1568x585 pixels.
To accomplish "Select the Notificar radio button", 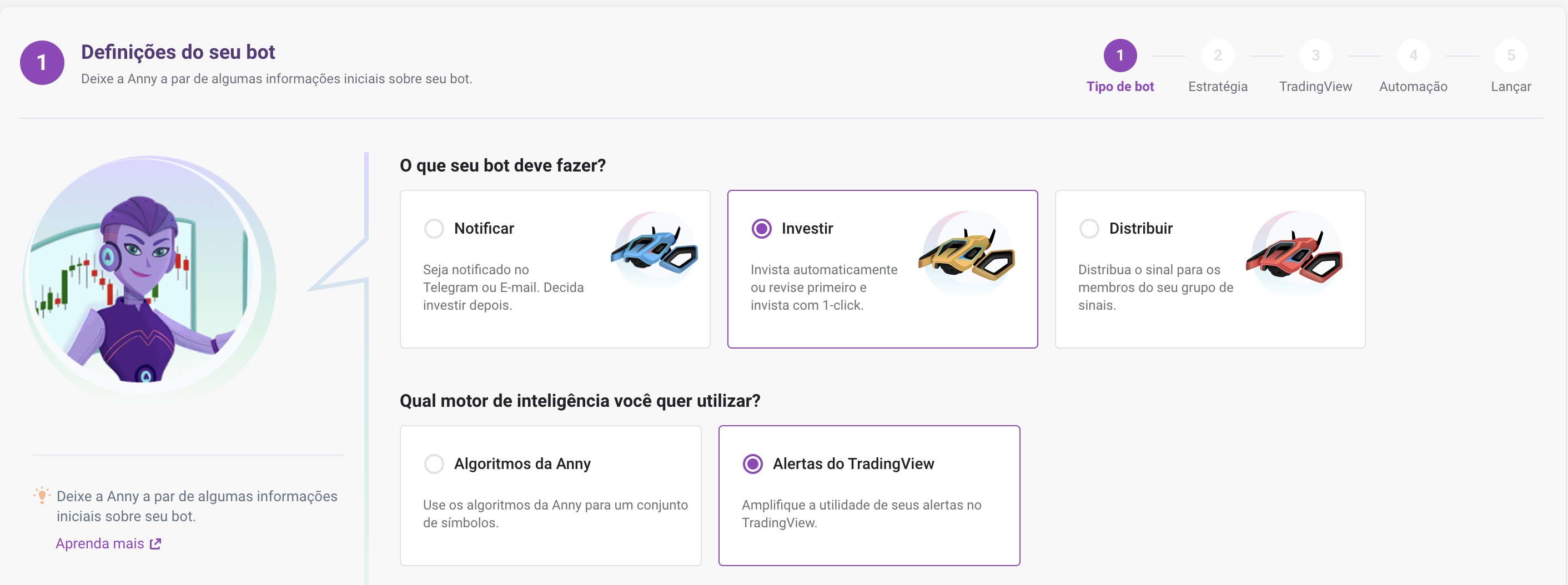I will (434, 229).
